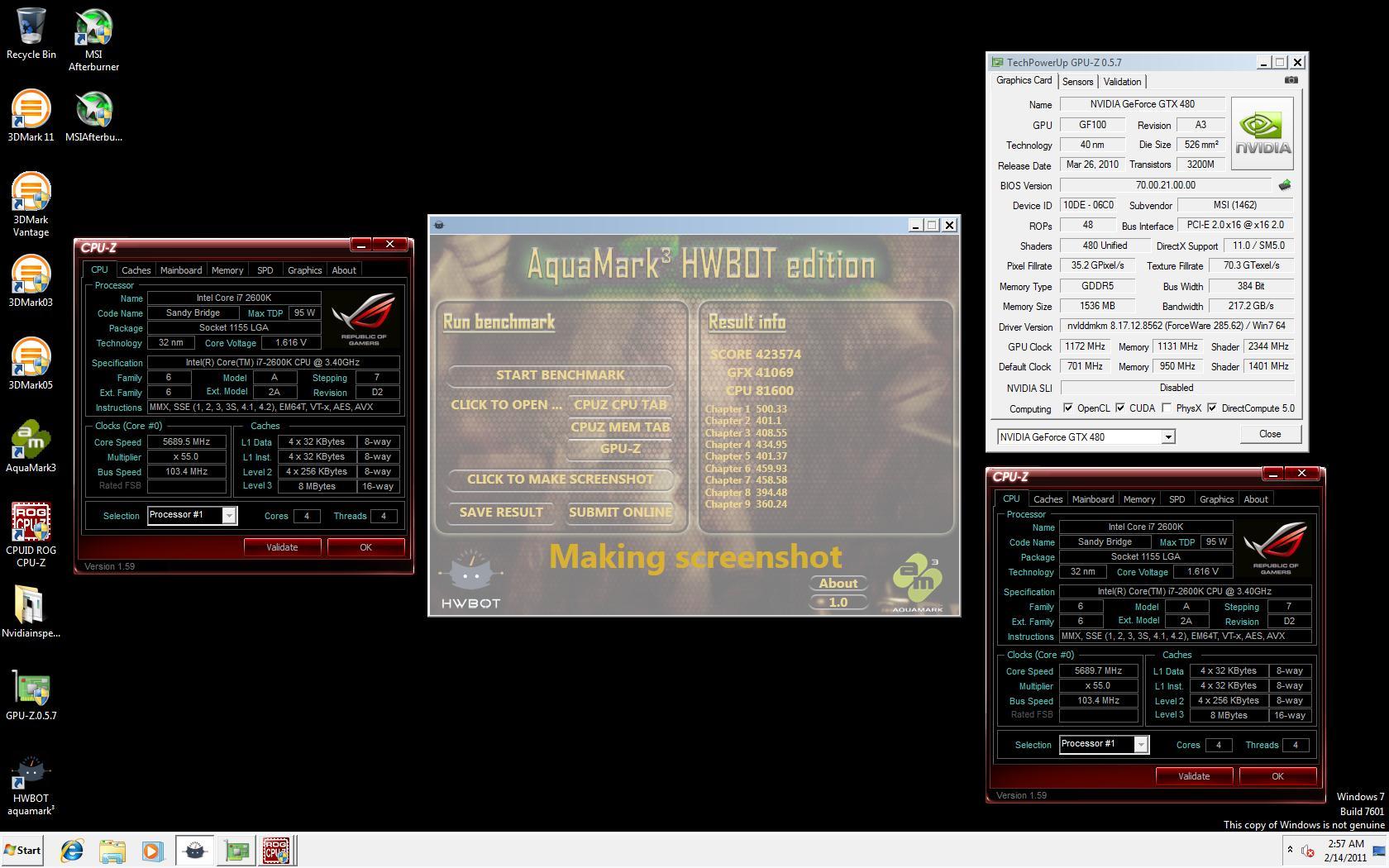Click SUBMIT ONLINE in AquaMark
1389x868 pixels.
[x=620, y=513]
